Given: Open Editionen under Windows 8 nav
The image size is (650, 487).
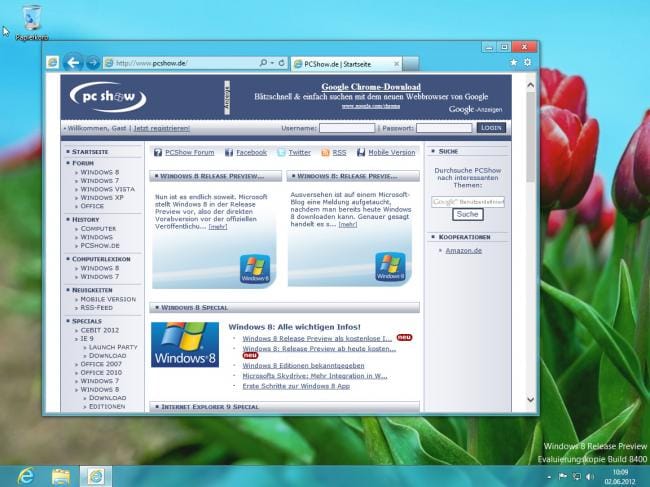Looking at the screenshot, I should pyautogui.click(x=107, y=407).
